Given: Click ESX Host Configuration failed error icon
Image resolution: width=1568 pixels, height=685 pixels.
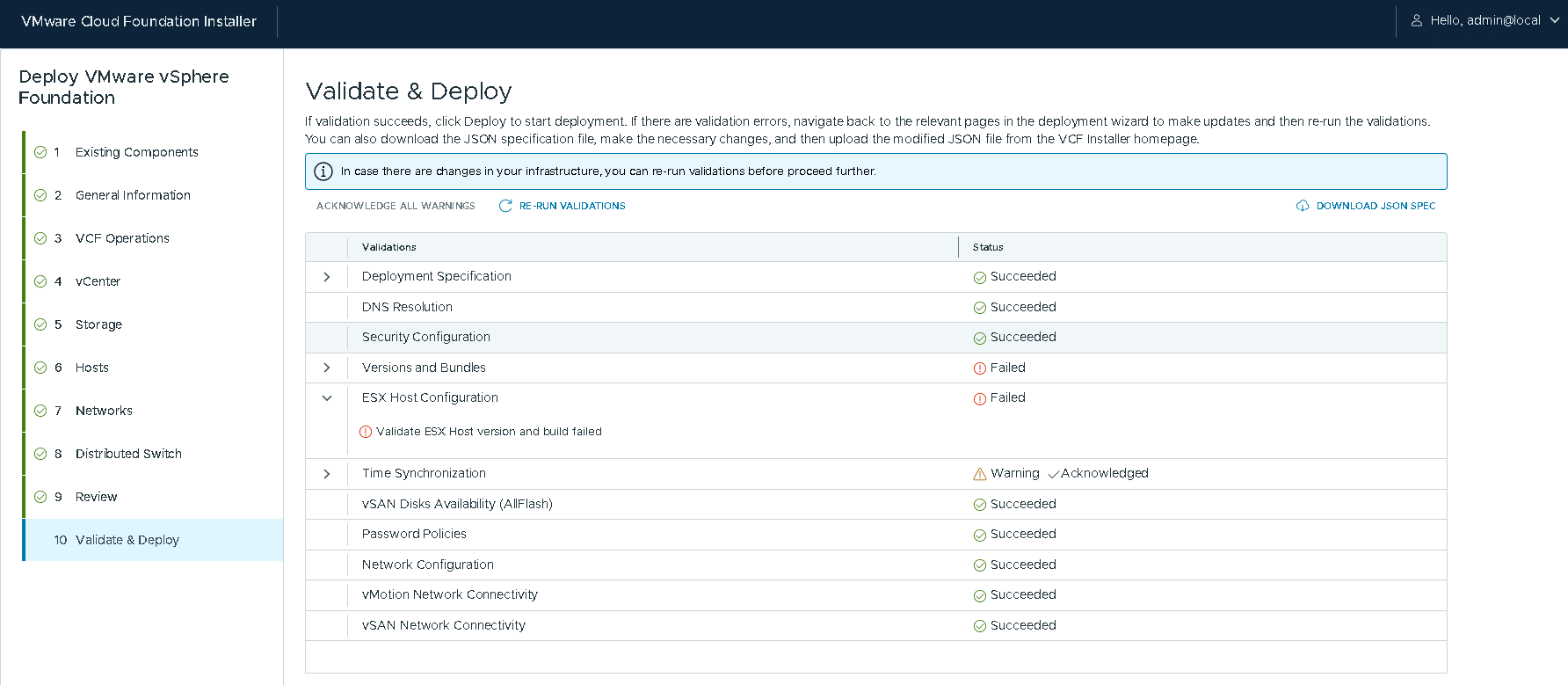Looking at the screenshot, I should [x=980, y=399].
